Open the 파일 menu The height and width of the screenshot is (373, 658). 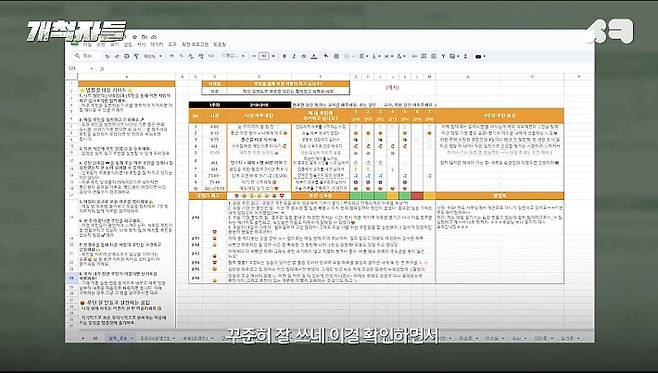[87, 45]
